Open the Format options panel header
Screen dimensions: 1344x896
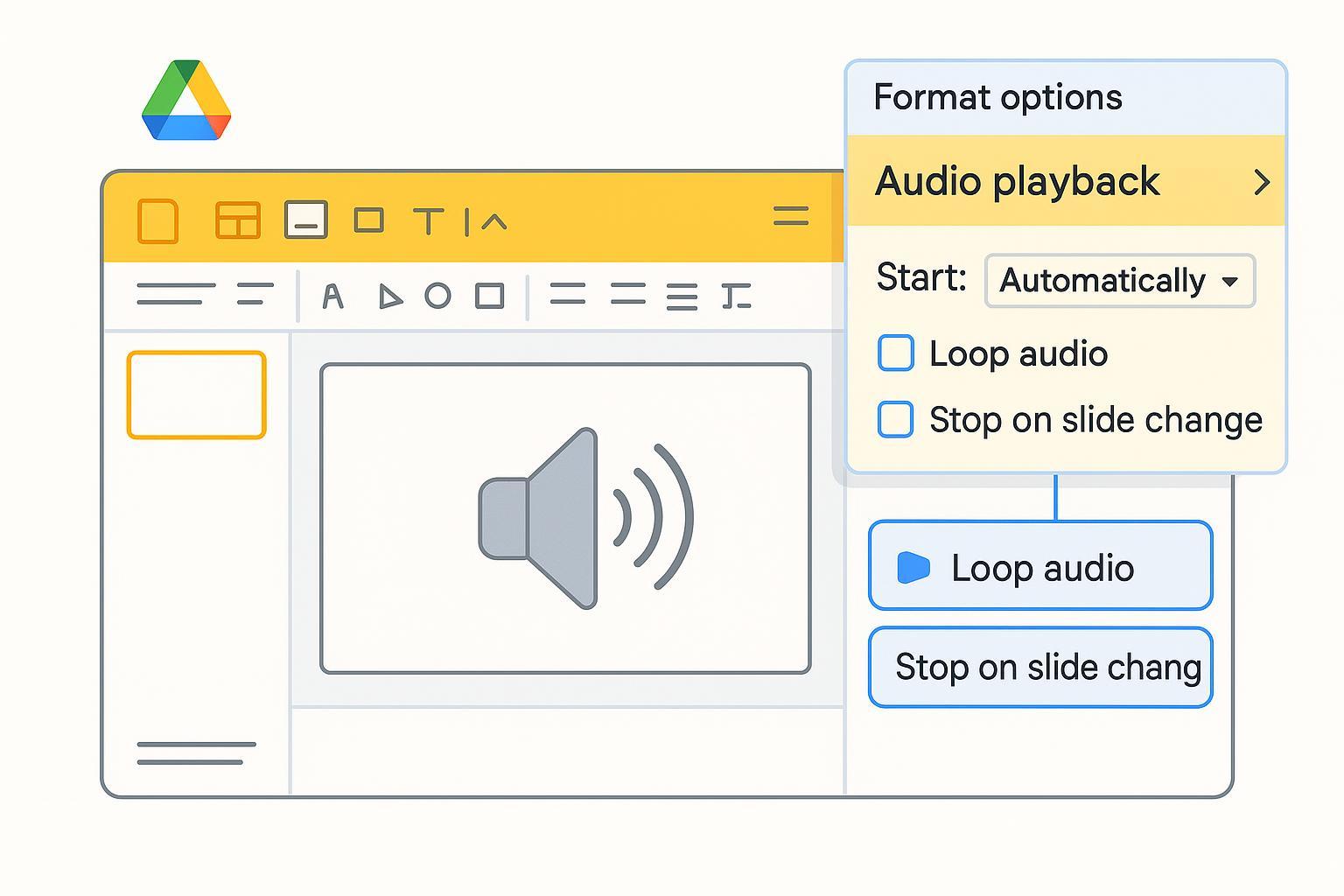[x=997, y=97]
